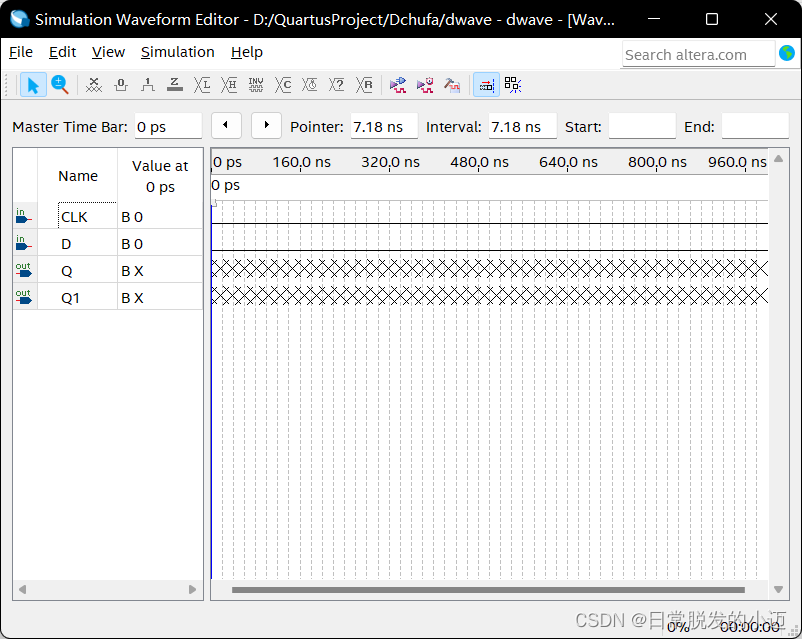The width and height of the screenshot is (802, 639).
Task: Force selected waveform to 0
Action: click(121, 85)
